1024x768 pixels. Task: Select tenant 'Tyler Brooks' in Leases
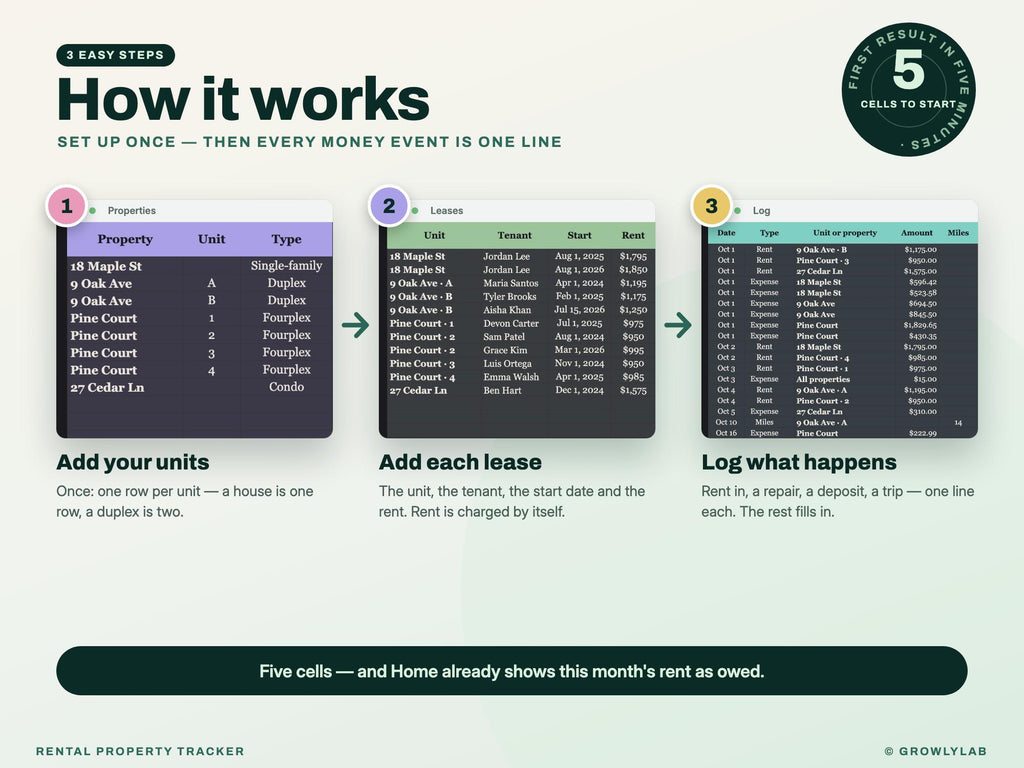click(509, 296)
